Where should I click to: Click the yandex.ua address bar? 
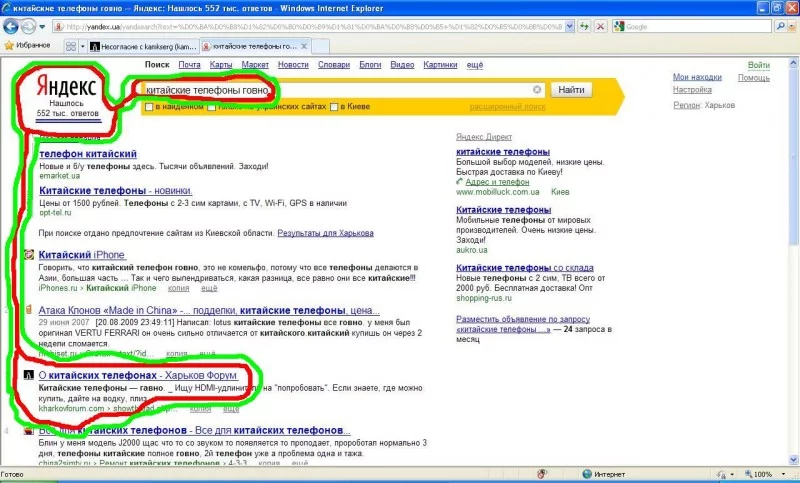[x=308, y=27]
